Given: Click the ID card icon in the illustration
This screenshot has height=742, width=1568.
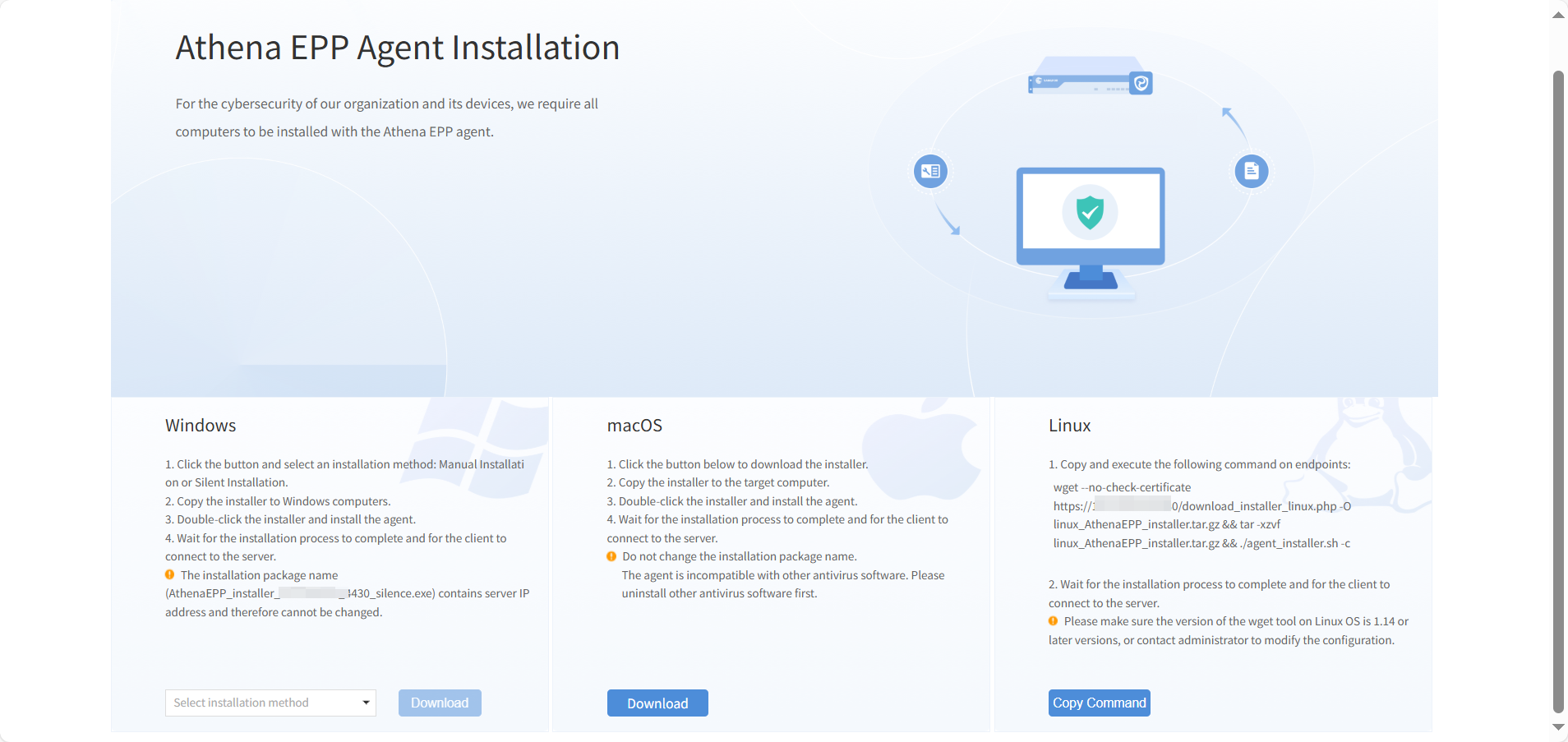Looking at the screenshot, I should click(930, 171).
